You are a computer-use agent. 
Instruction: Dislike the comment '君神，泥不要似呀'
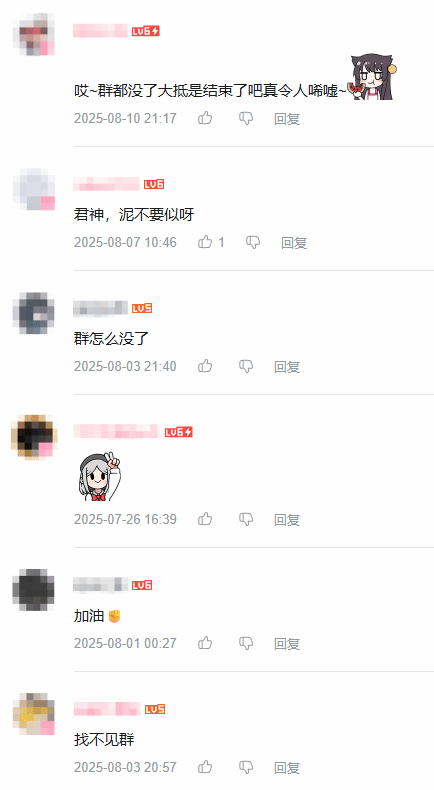(253, 242)
